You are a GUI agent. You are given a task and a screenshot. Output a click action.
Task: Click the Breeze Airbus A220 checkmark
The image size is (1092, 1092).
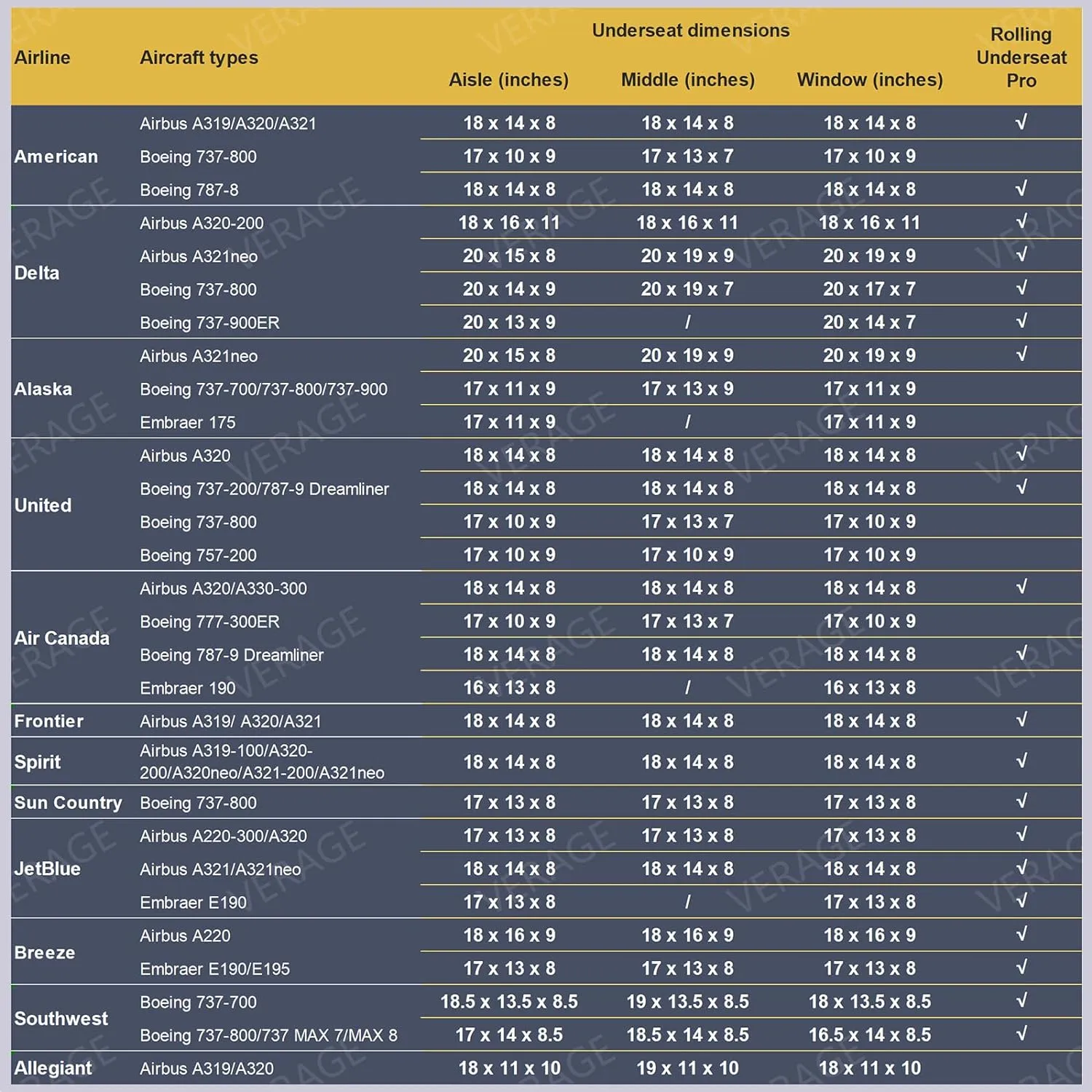[x=1021, y=934]
